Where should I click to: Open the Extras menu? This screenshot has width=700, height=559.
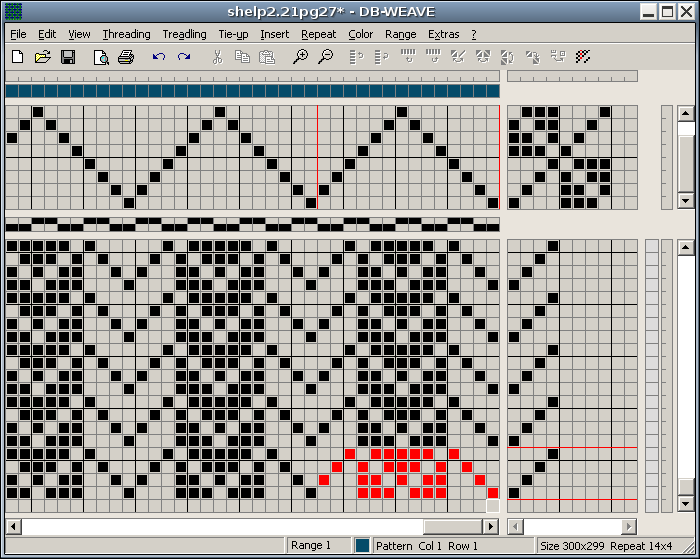point(444,34)
